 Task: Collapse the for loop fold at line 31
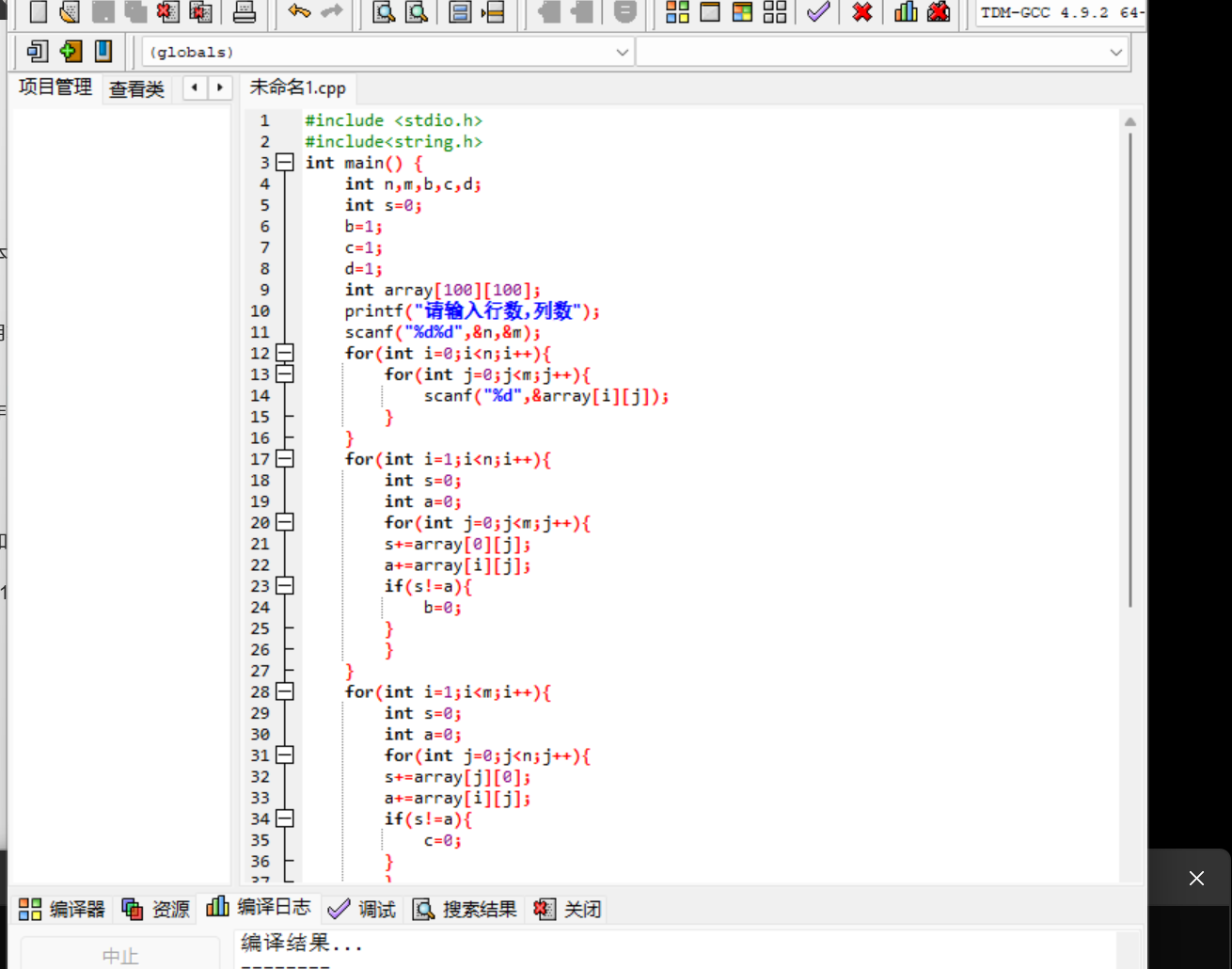coord(285,755)
